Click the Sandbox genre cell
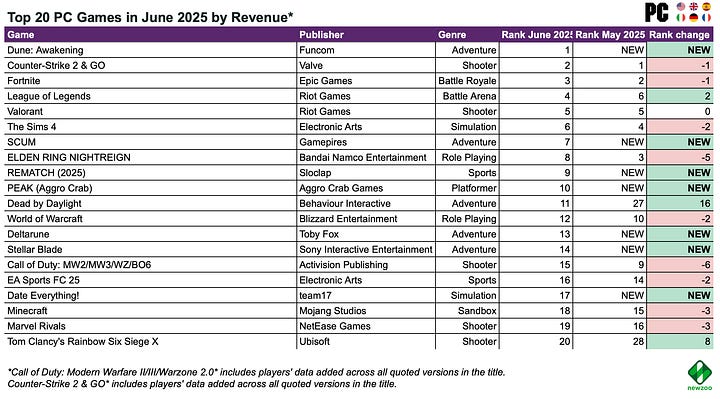This screenshot has height=399, width=720. 467,311
